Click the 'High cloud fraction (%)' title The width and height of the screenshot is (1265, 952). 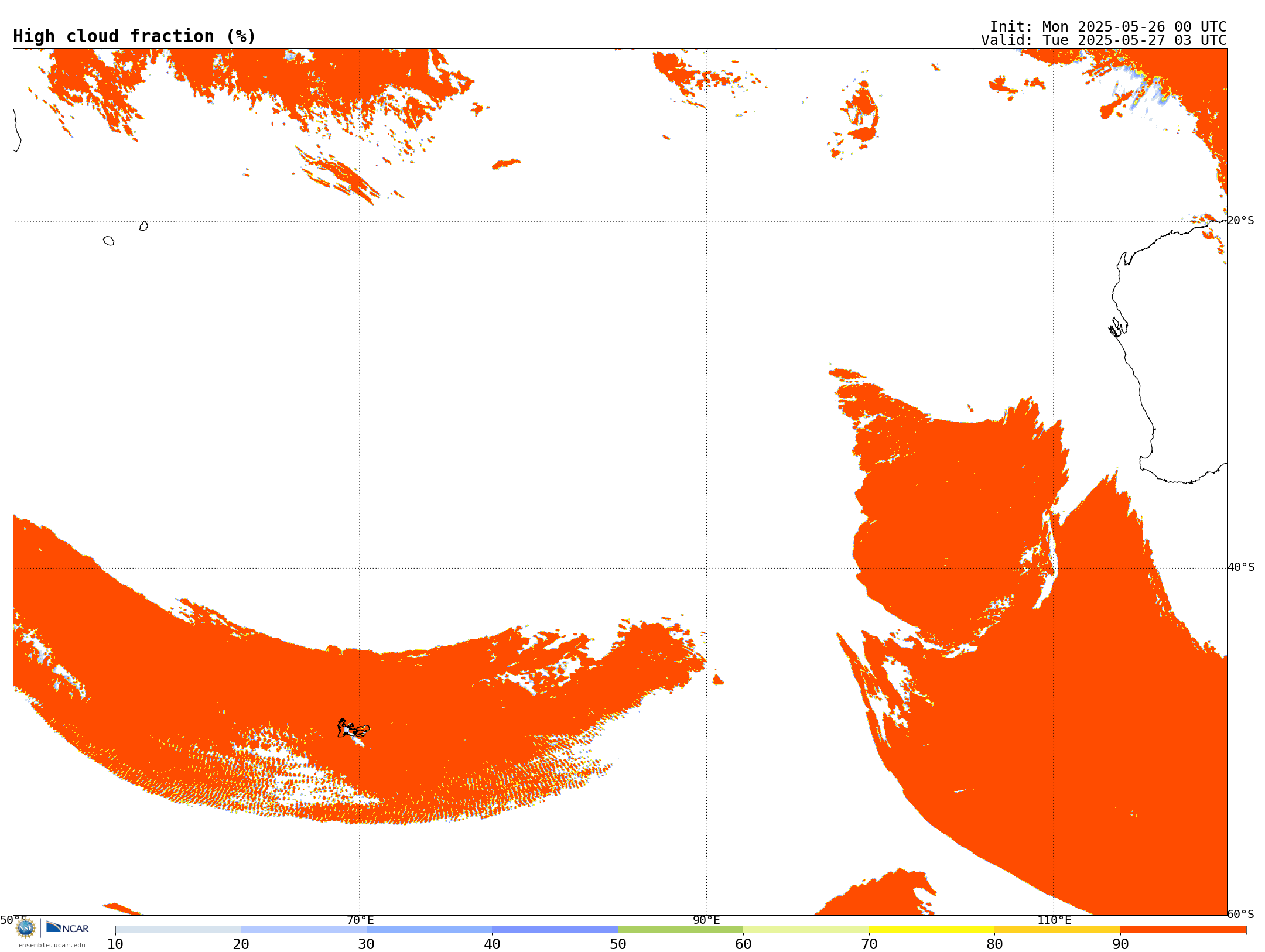point(134,36)
